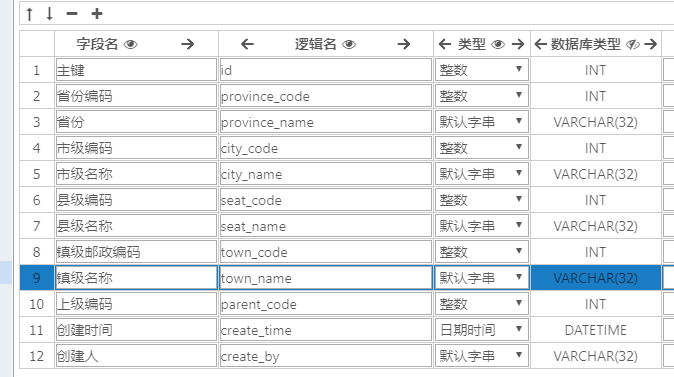The height and width of the screenshot is (377, 674).
Task: Open type dropdown for create_time row
Action: (482, 330)
